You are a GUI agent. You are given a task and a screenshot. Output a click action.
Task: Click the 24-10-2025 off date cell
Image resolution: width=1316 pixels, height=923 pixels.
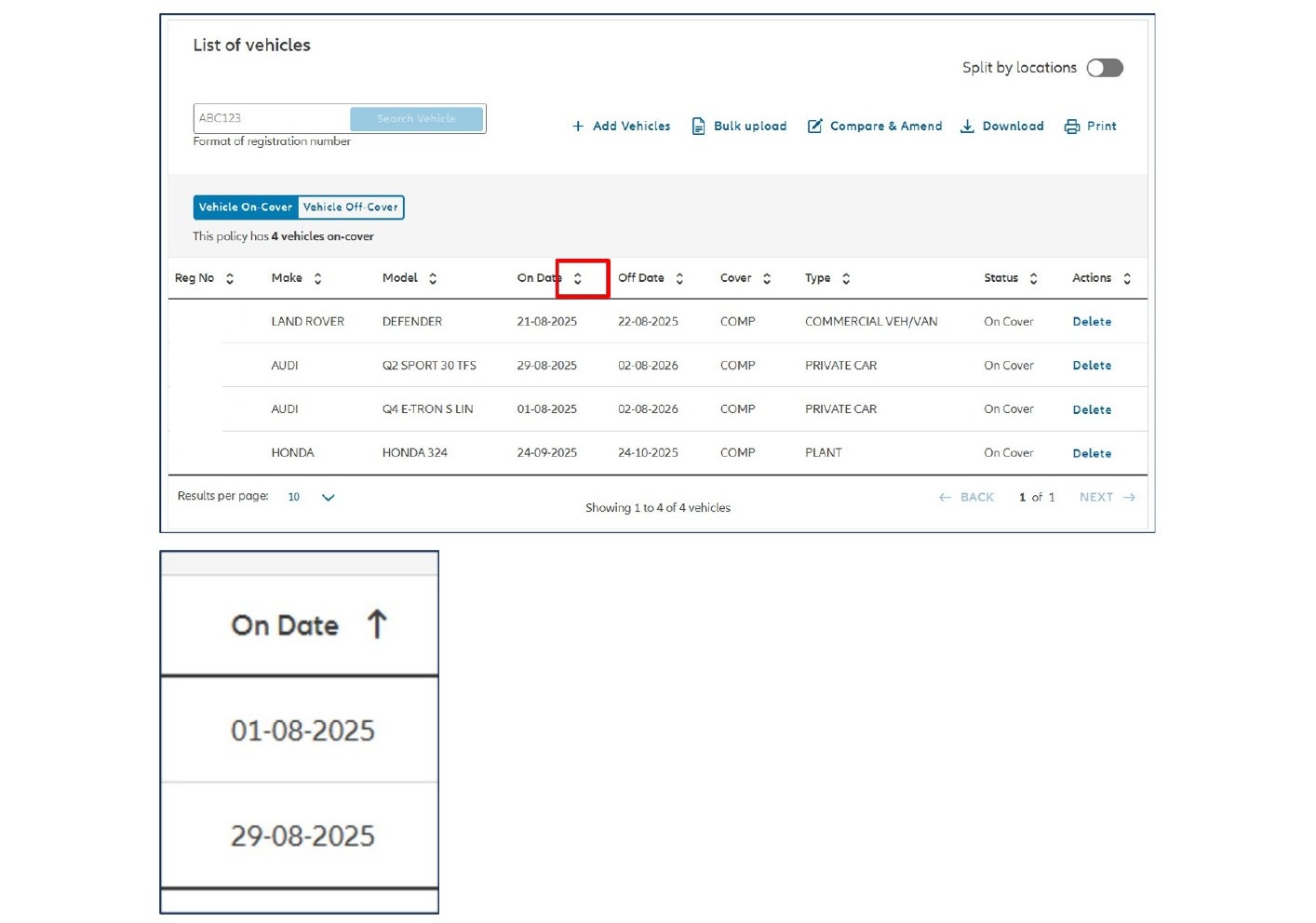pyautogui.click(x=648, y=453)
